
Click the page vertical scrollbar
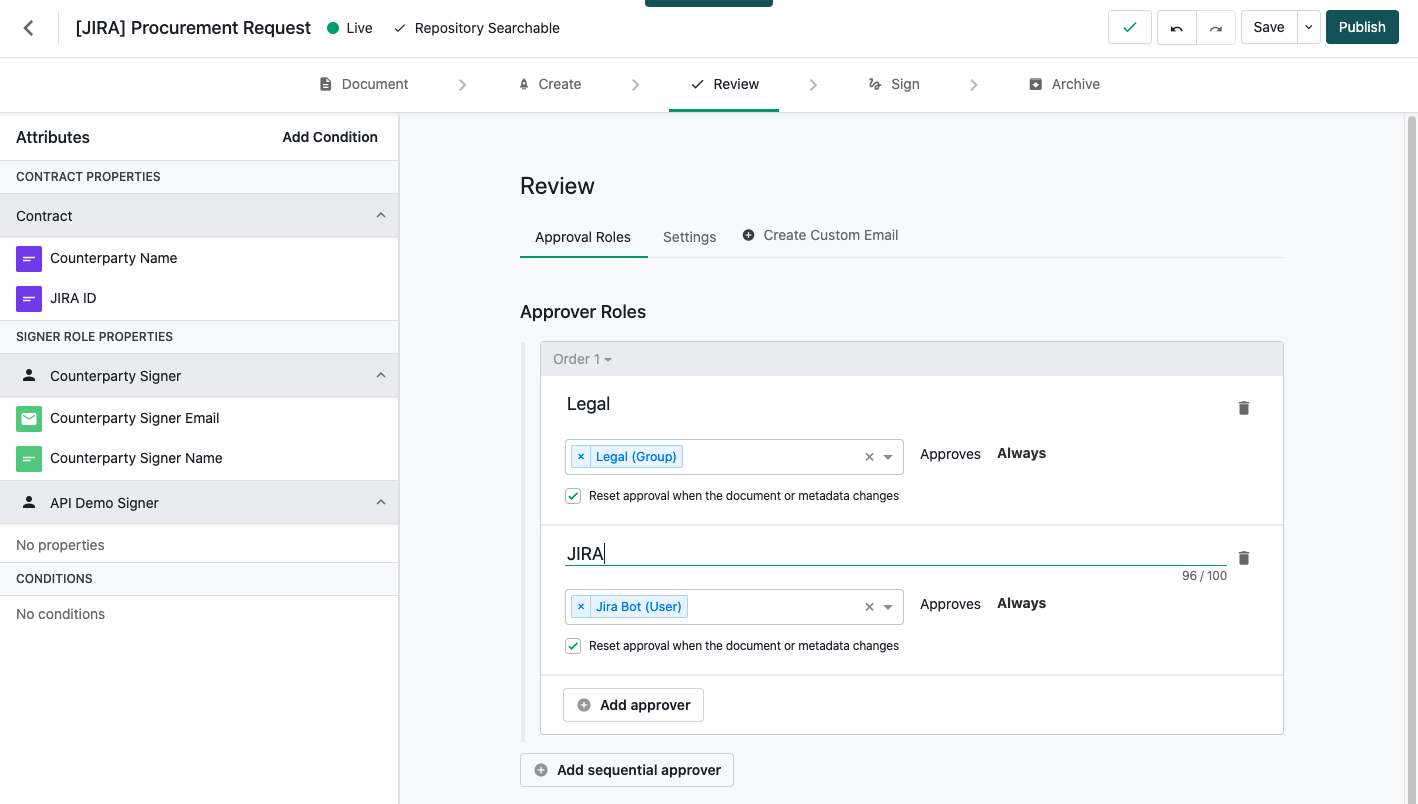1411,460
